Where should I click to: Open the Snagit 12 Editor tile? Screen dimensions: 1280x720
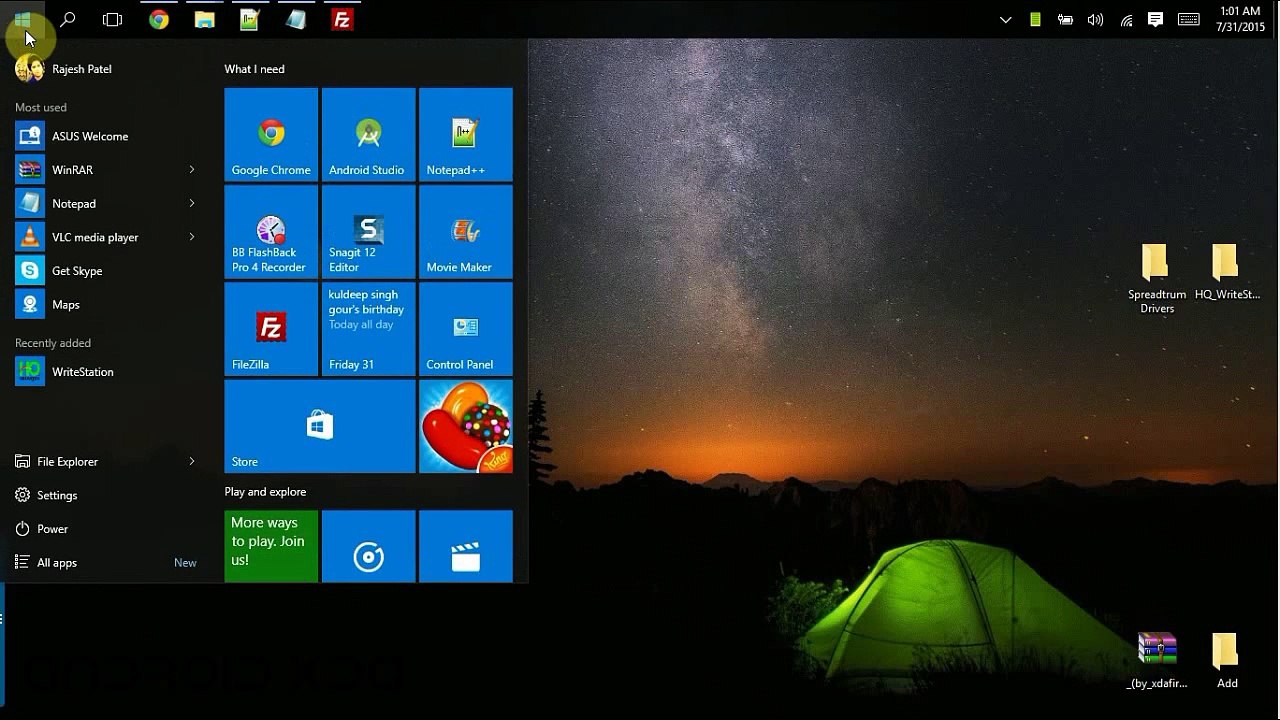point(368,231)
